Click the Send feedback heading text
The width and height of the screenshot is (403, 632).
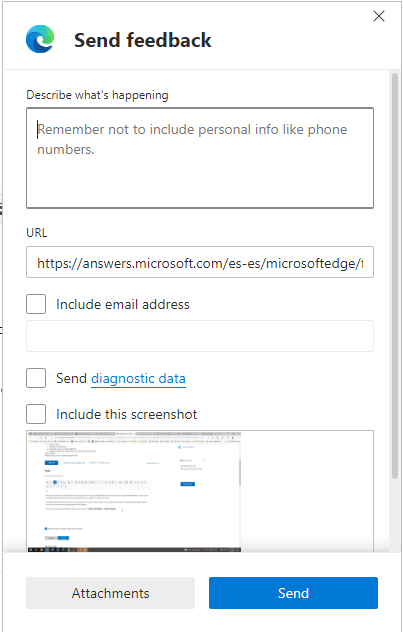[143, 40]
